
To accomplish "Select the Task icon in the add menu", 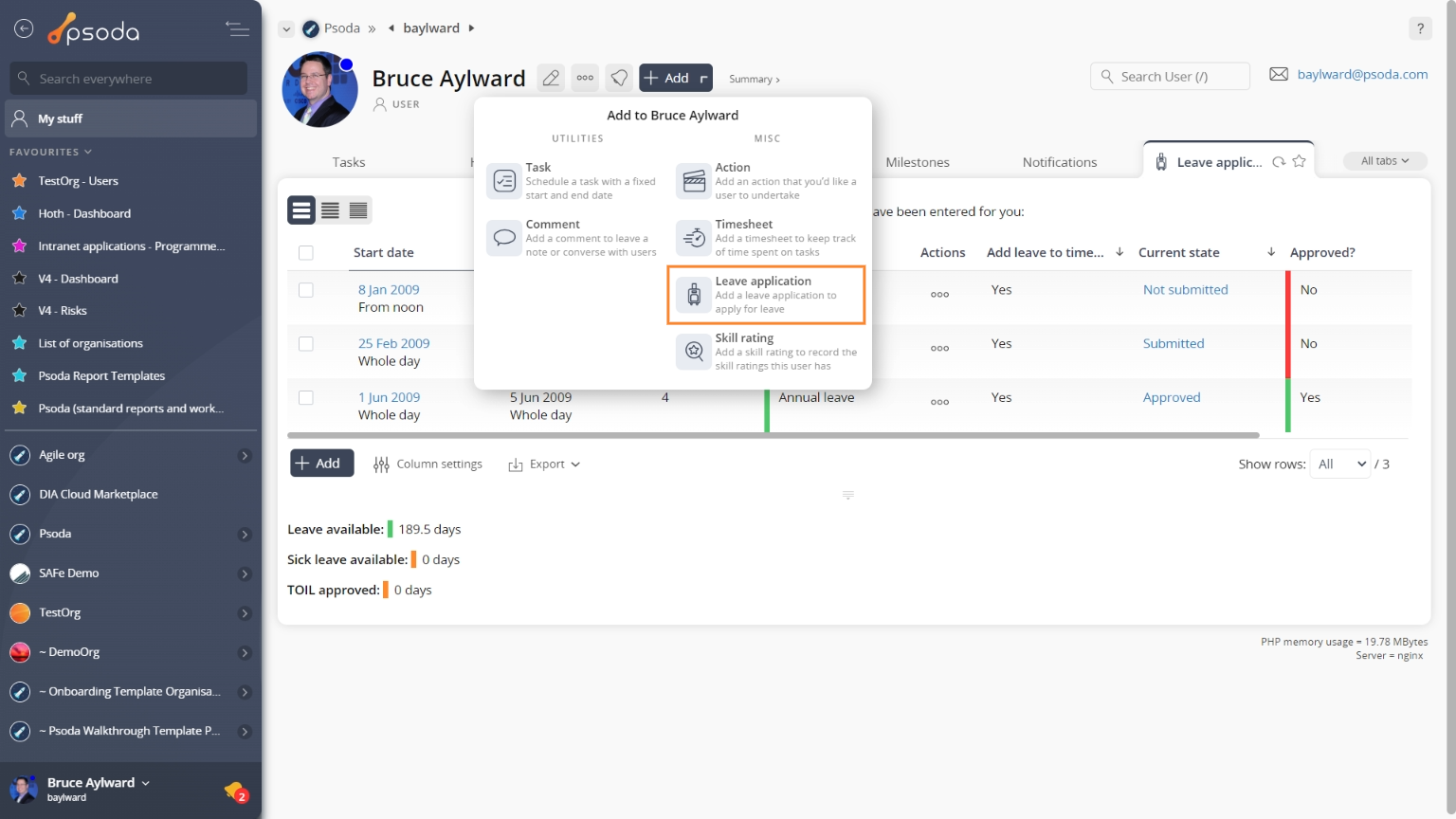I will click(x=504, y=180).
